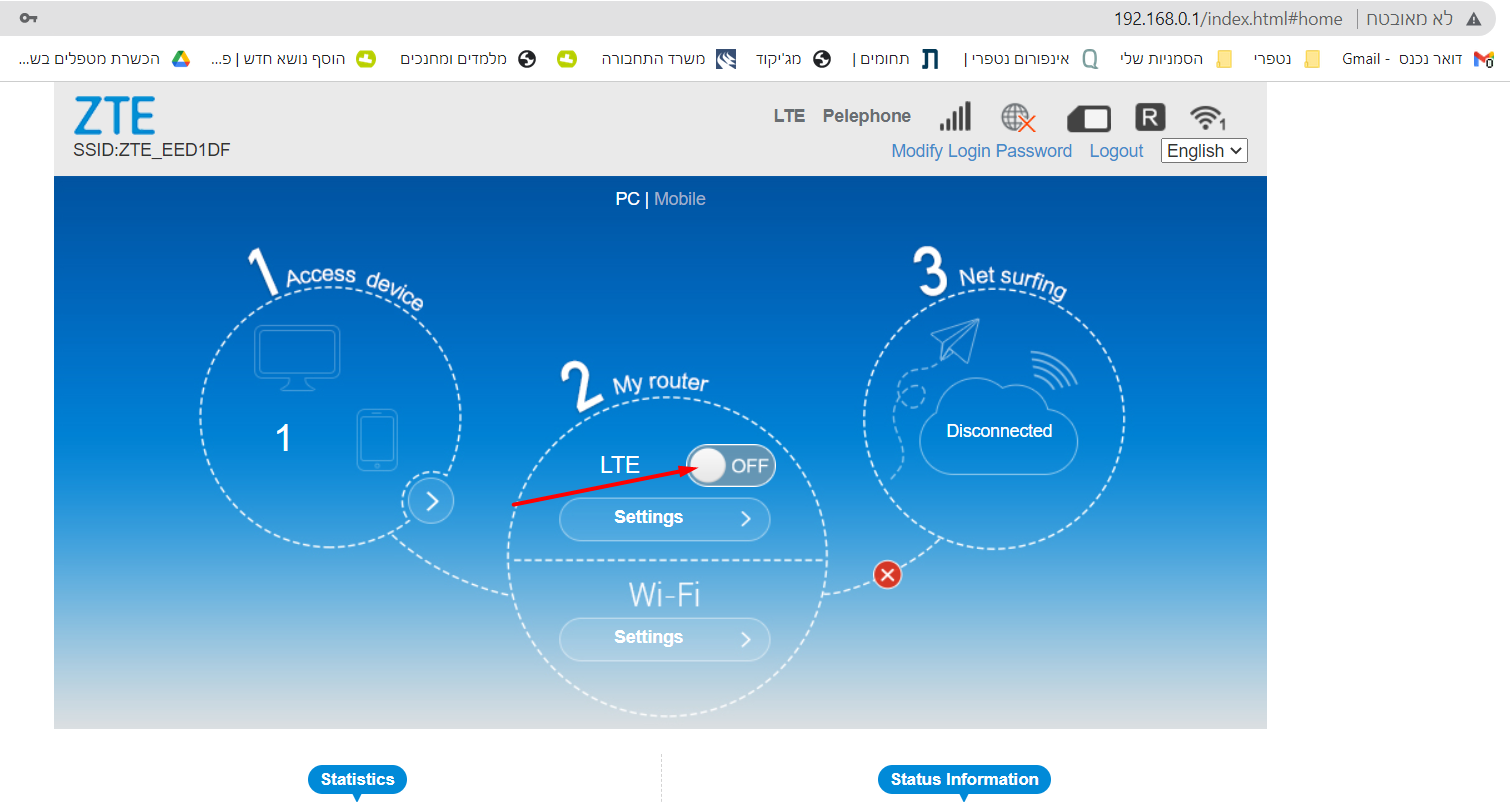The image size is (1510, 802).
Task: Click the mobile phone device icon
Action: coord(377,439)
